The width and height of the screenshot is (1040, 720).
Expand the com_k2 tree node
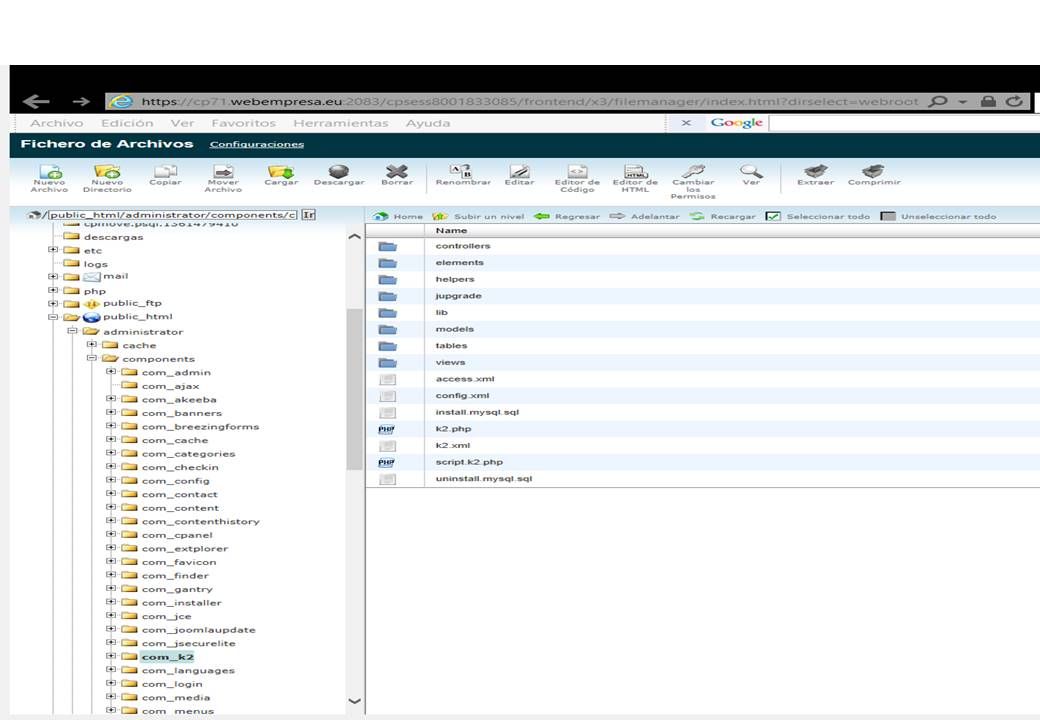(111, 656)
